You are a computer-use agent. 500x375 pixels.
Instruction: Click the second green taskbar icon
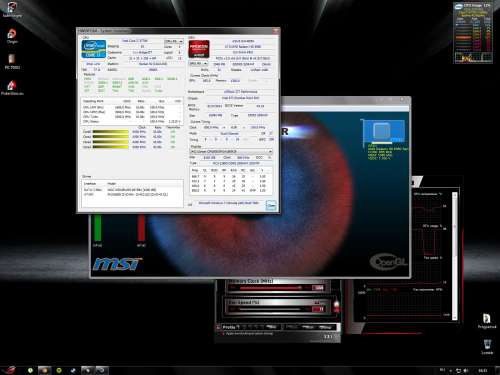[x=59, y=370]
